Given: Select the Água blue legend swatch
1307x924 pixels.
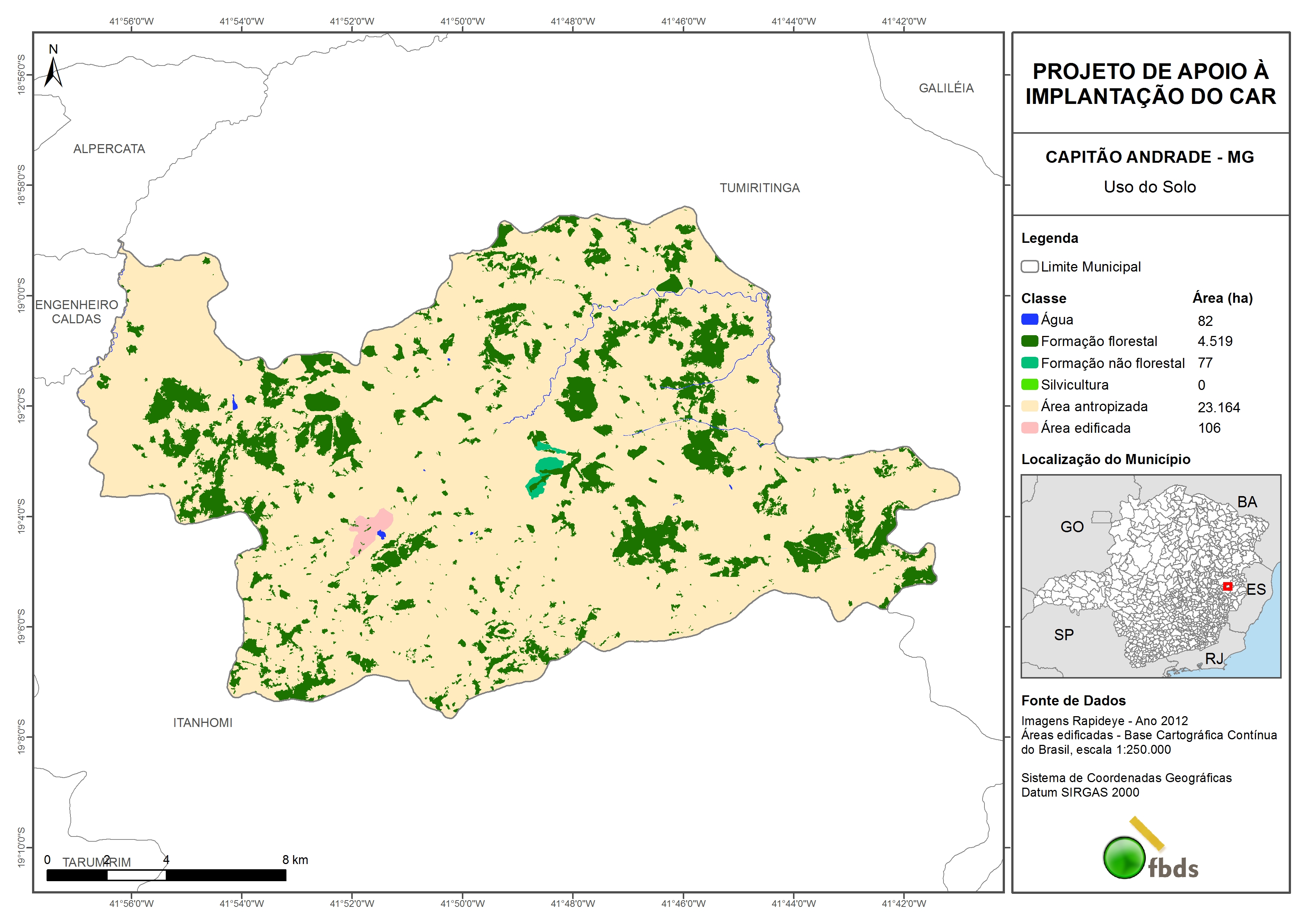Looking at the screenshot, I should click(x=1029, y=320).
